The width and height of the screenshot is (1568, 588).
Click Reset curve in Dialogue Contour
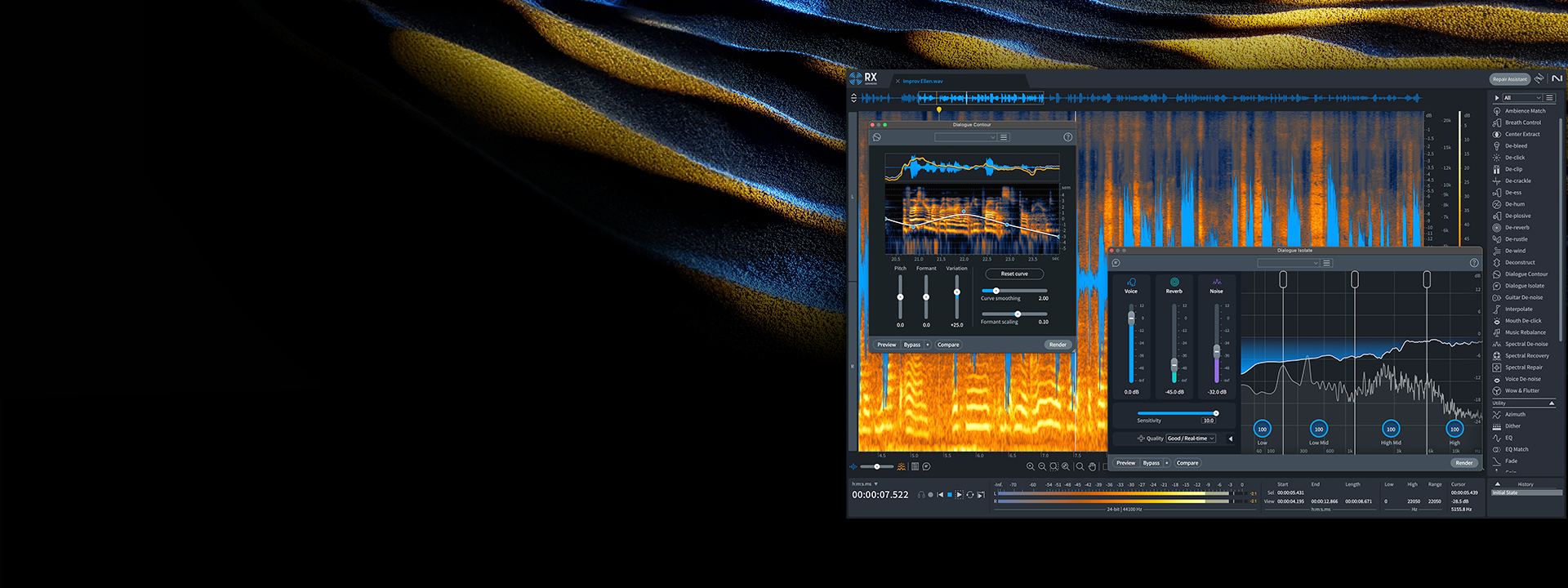click(x=1014, y=274)
